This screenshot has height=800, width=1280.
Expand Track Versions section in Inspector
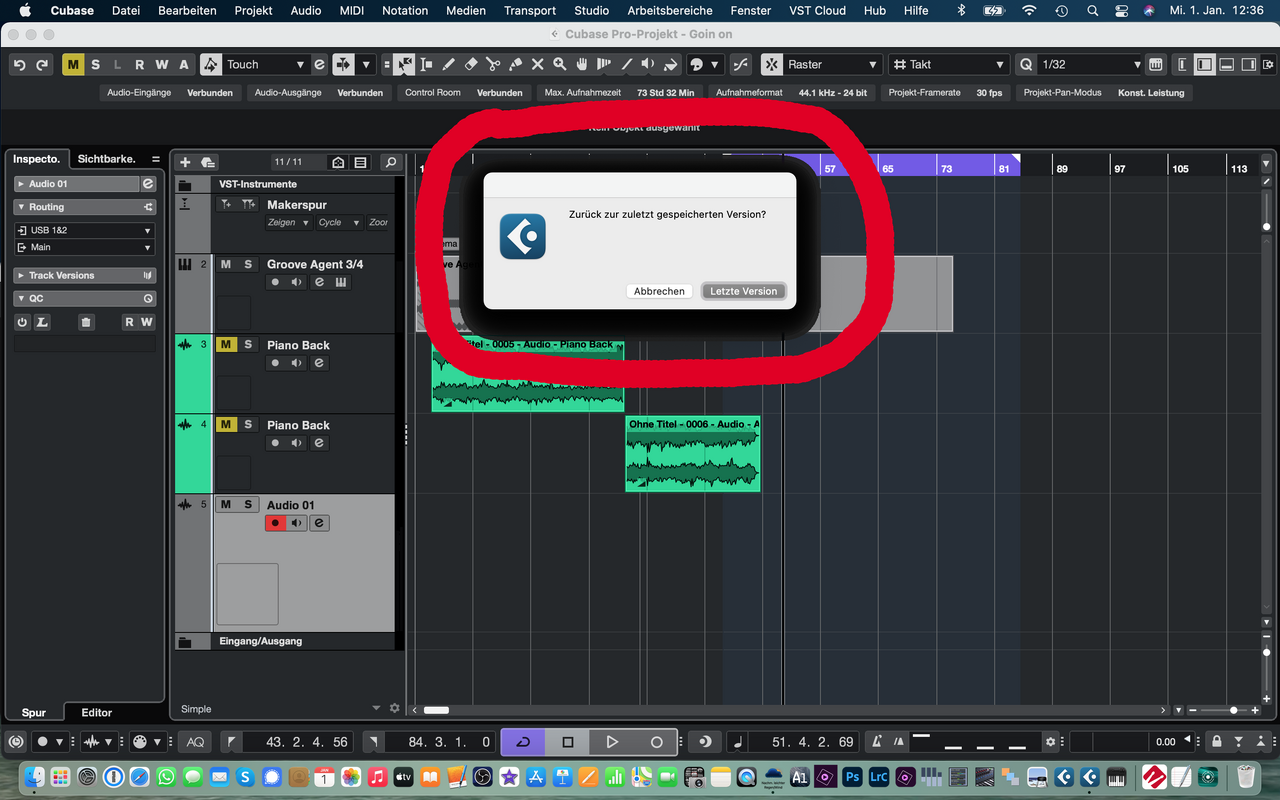point(85,275)
